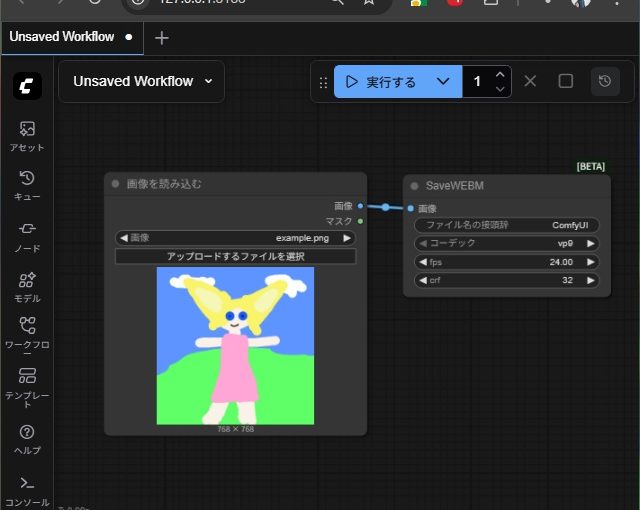
Task: Grab the actionbar drag handle dots
Action: (323, 83)
